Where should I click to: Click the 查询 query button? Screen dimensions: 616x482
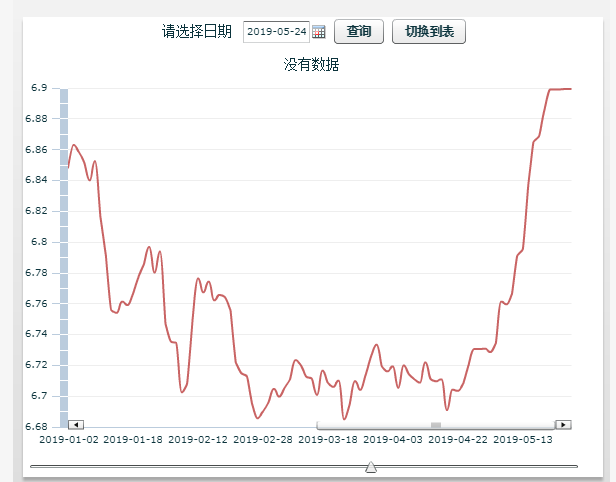pos(358,32)
